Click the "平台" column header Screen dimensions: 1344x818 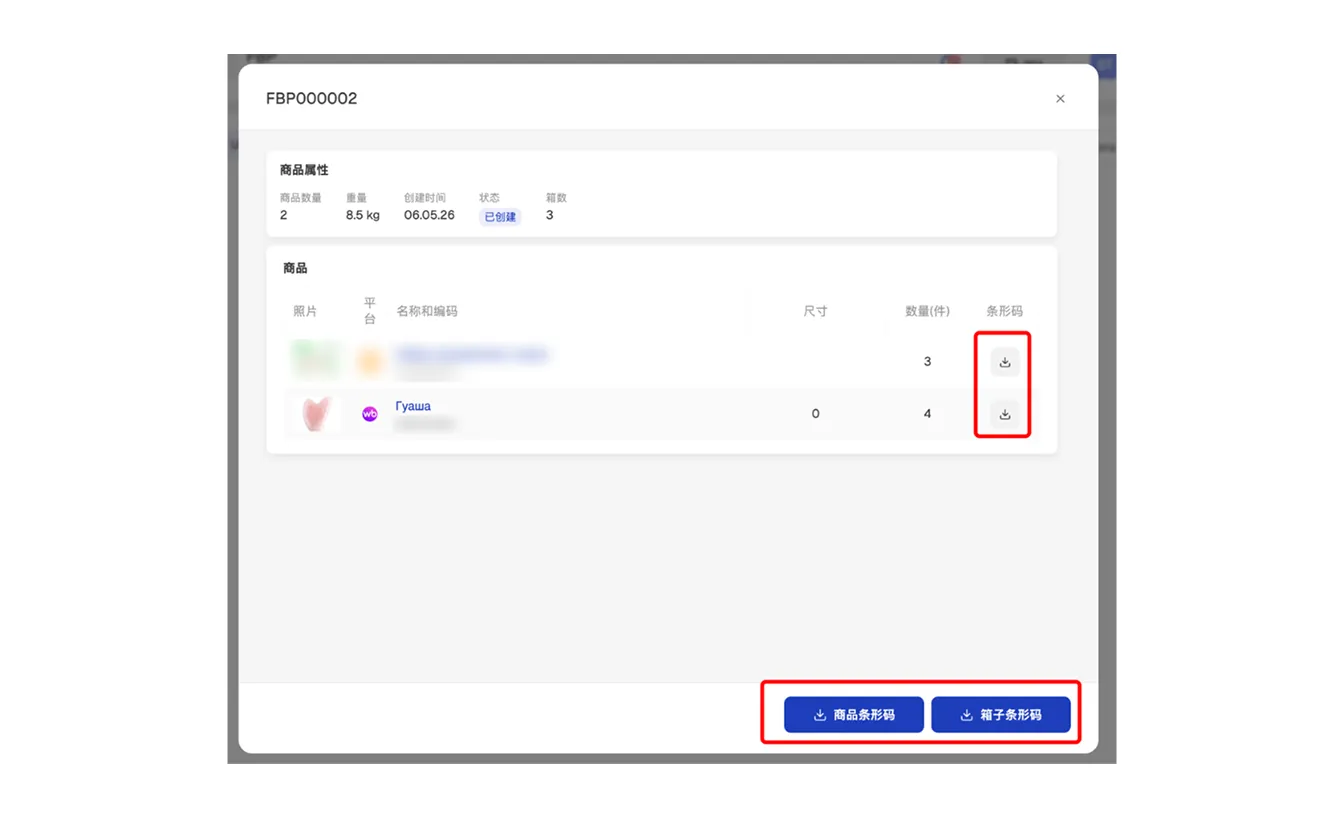click(x=370, y=311)
